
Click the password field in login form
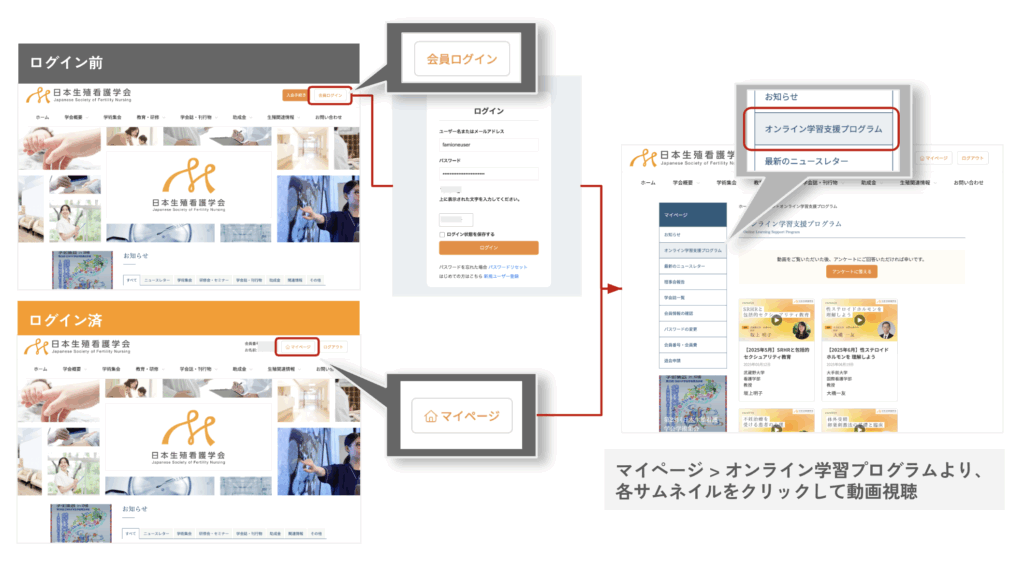[488, 174]
